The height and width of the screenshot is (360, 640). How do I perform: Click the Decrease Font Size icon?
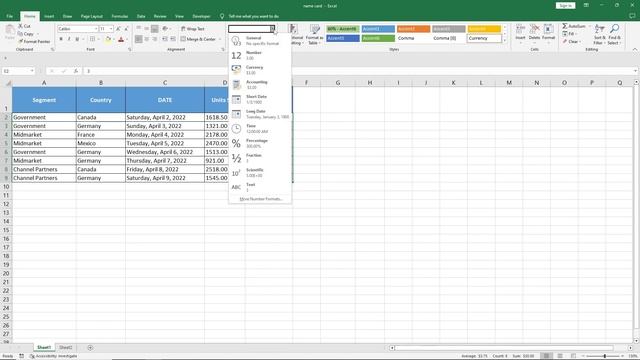point(126,29)
